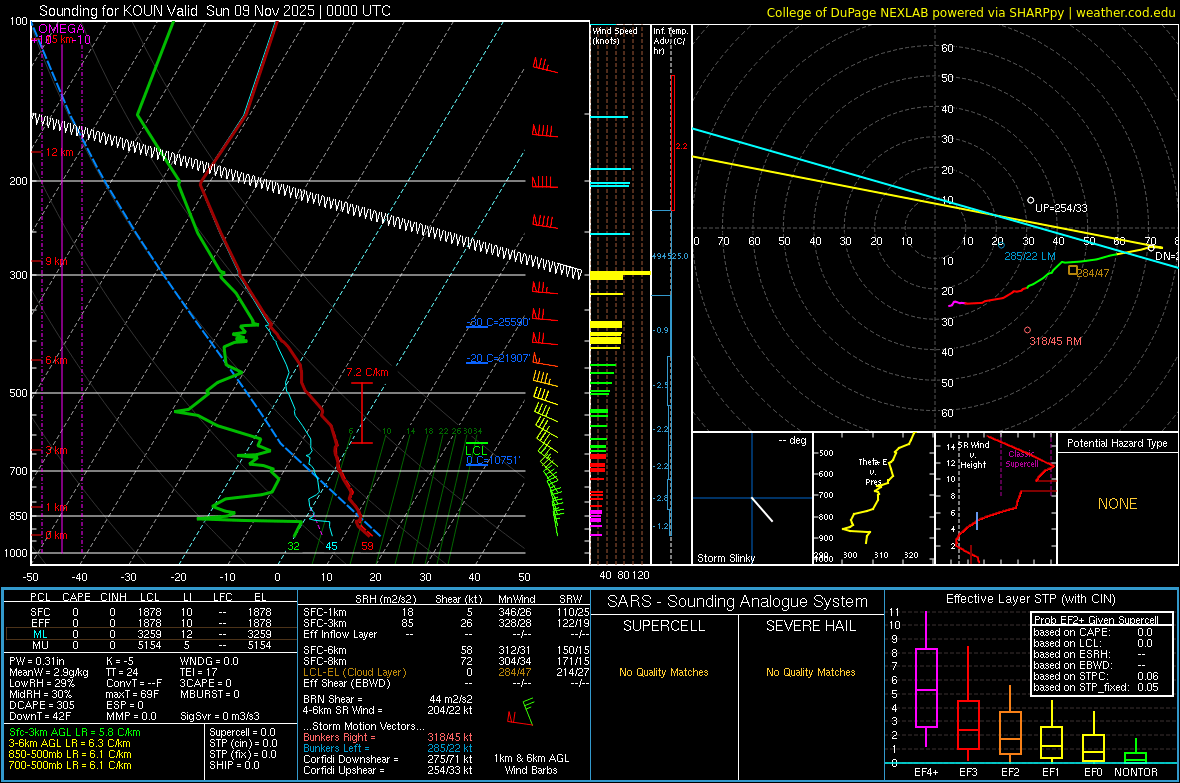Click the 1km & 6km AGL Wind Barbs icon
This screenshot has width=1180, height=783.
(521, 711)
